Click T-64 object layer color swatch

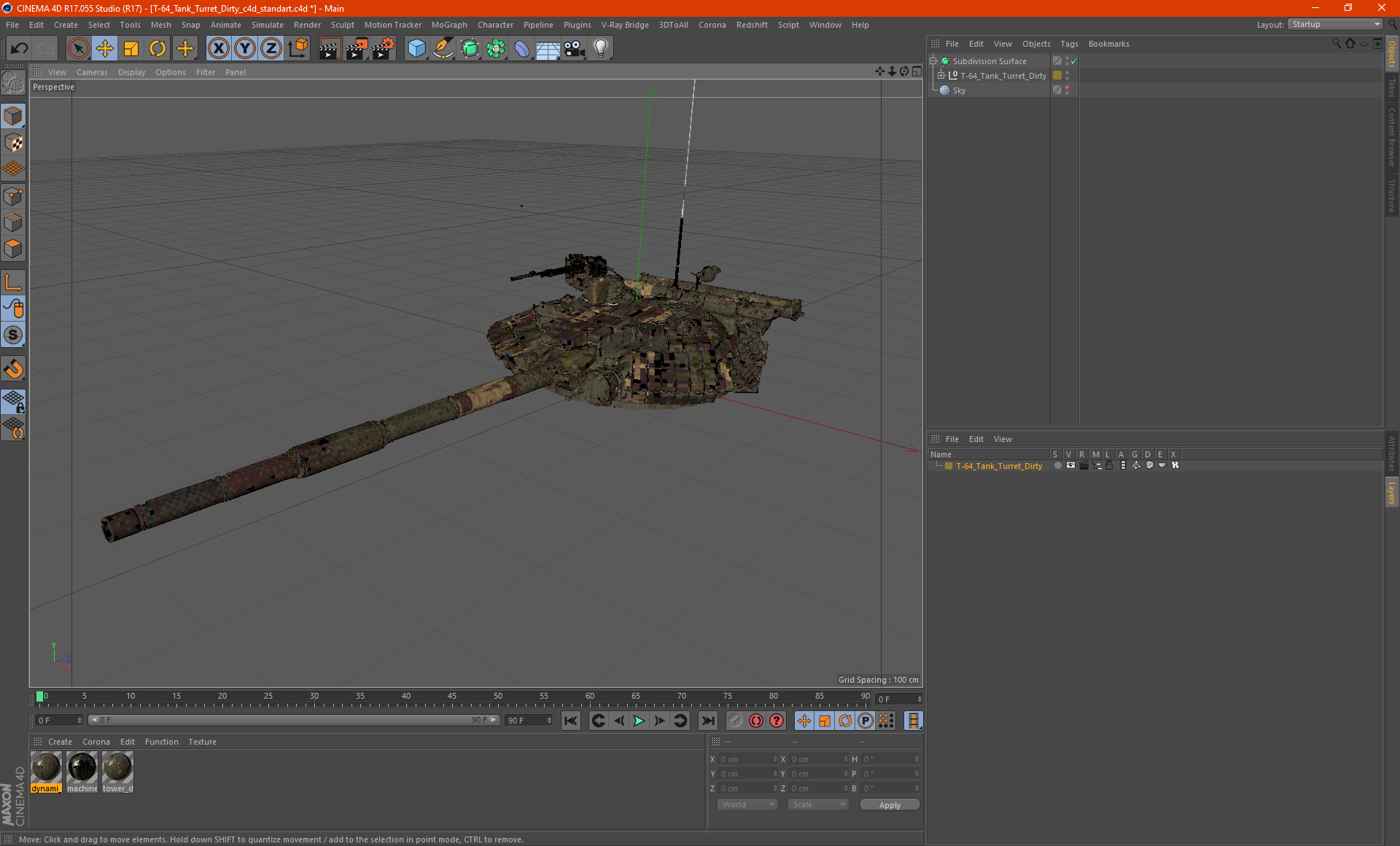point(1057,76)
